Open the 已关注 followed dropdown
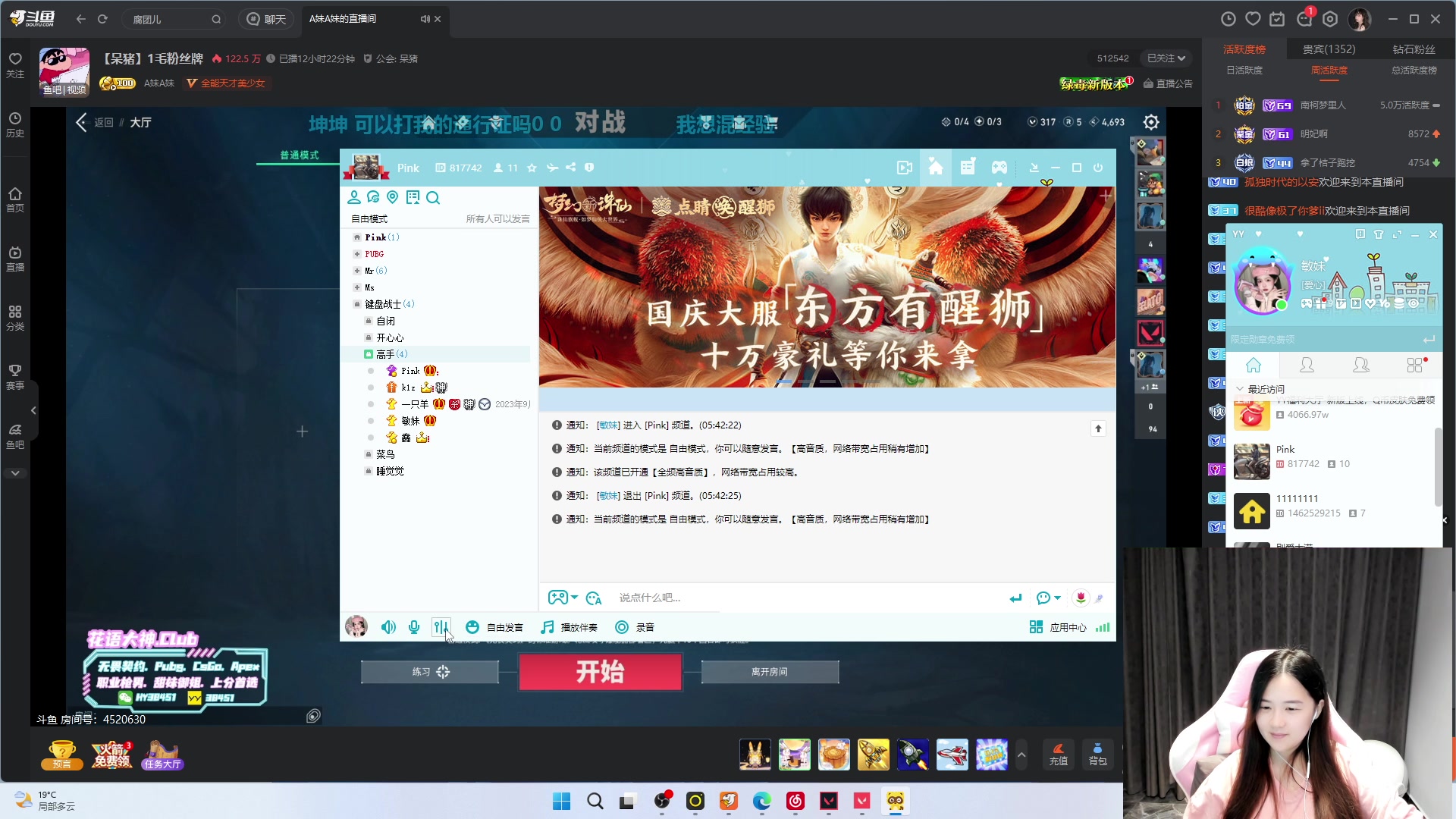This screenshot has width=1456, height=819. [1166, 58]
